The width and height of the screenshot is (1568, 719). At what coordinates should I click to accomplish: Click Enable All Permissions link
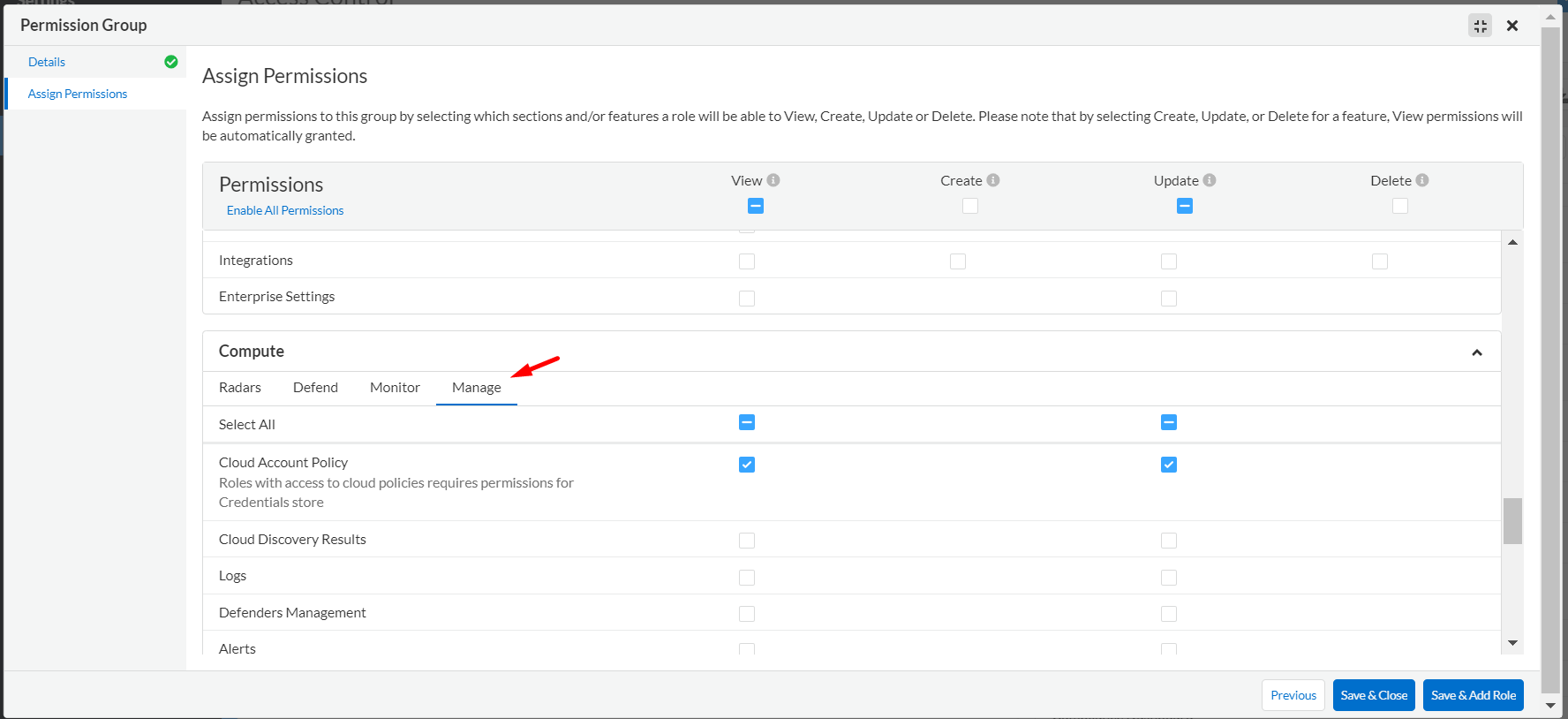pos(285,210)
